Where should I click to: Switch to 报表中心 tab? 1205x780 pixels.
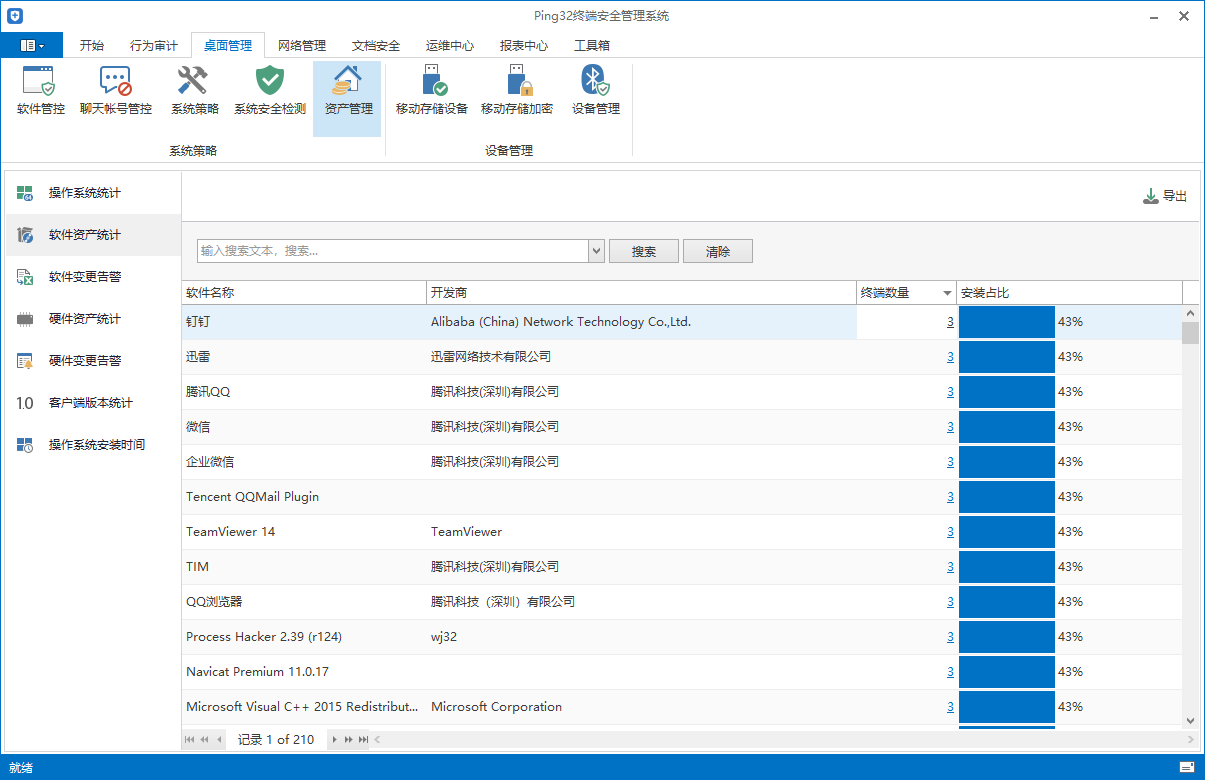[x=524, y=45]
